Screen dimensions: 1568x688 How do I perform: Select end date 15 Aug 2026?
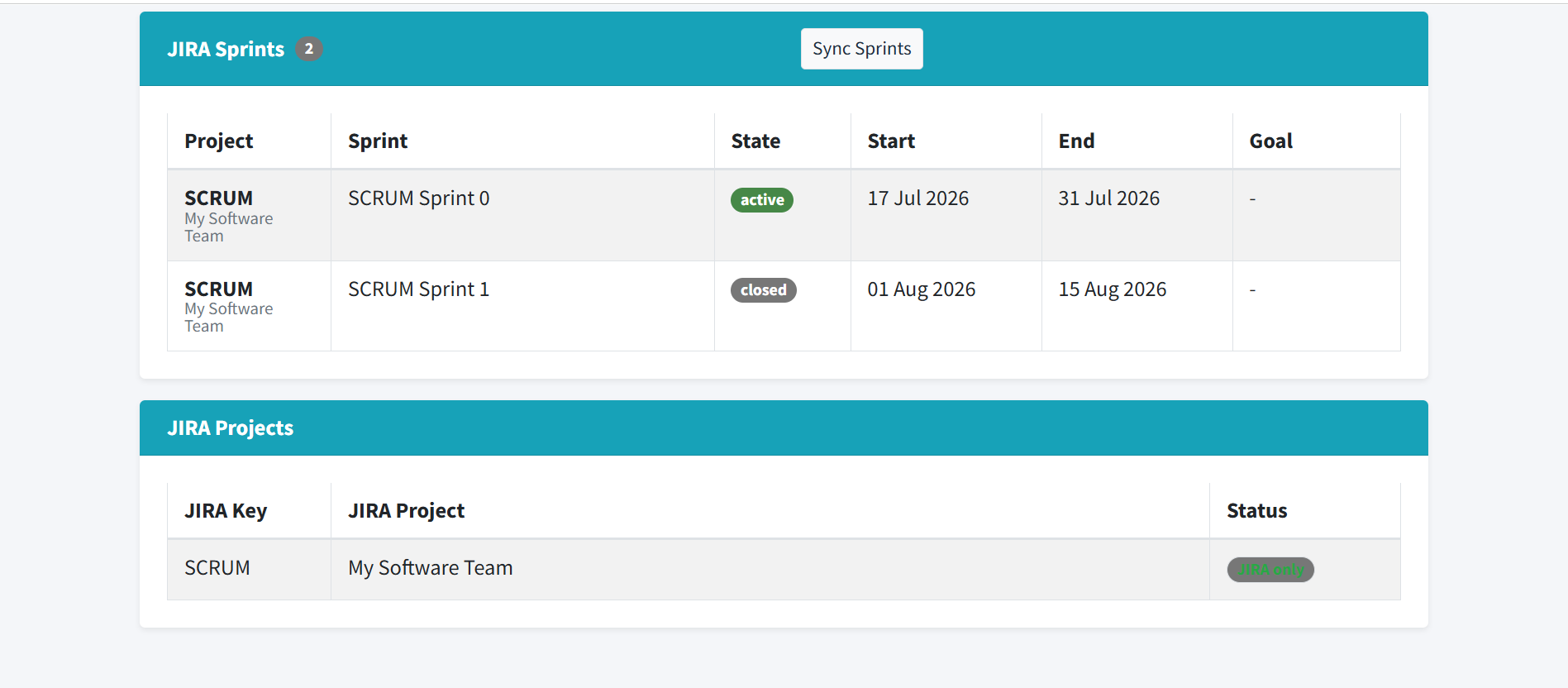[x=1113, y=289]
